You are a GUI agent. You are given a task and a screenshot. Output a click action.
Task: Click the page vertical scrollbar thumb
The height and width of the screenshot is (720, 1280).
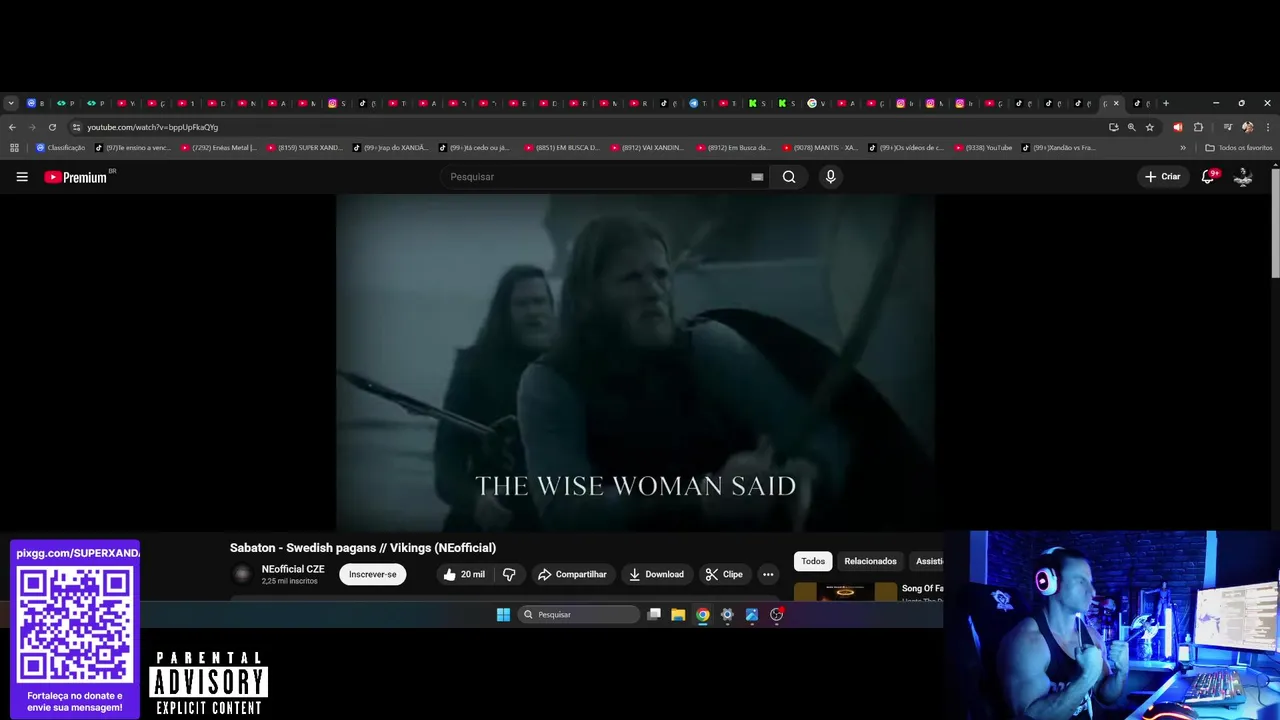tap(1275, 223)
